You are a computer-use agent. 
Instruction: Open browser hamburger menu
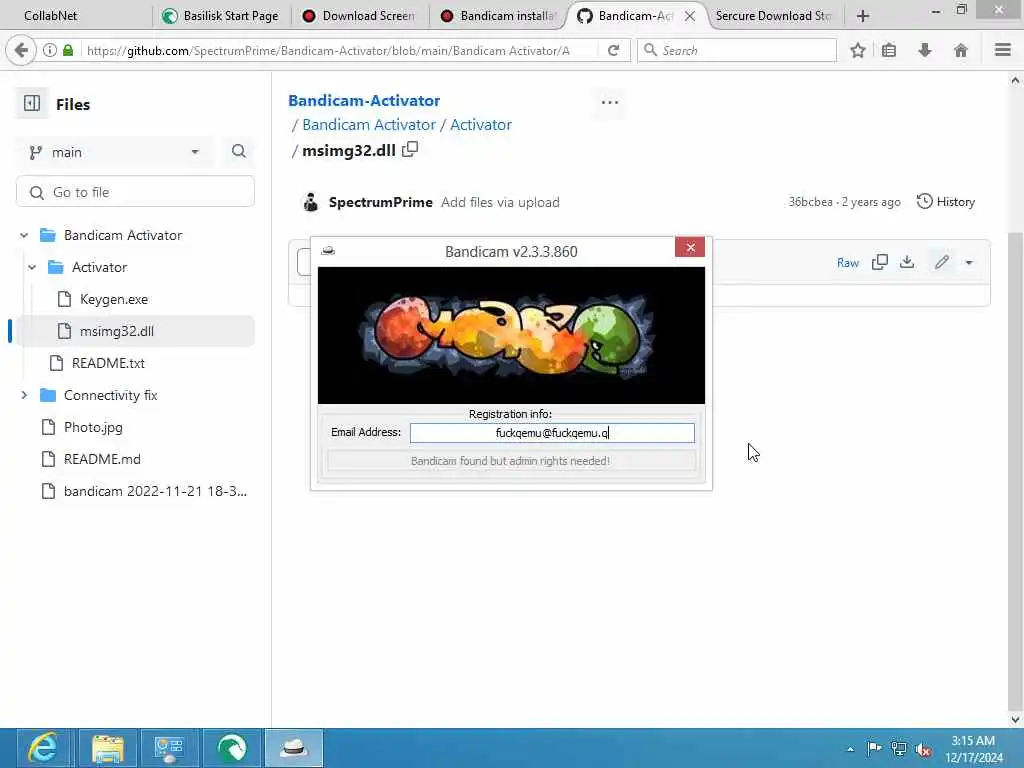pos(1003,50)
